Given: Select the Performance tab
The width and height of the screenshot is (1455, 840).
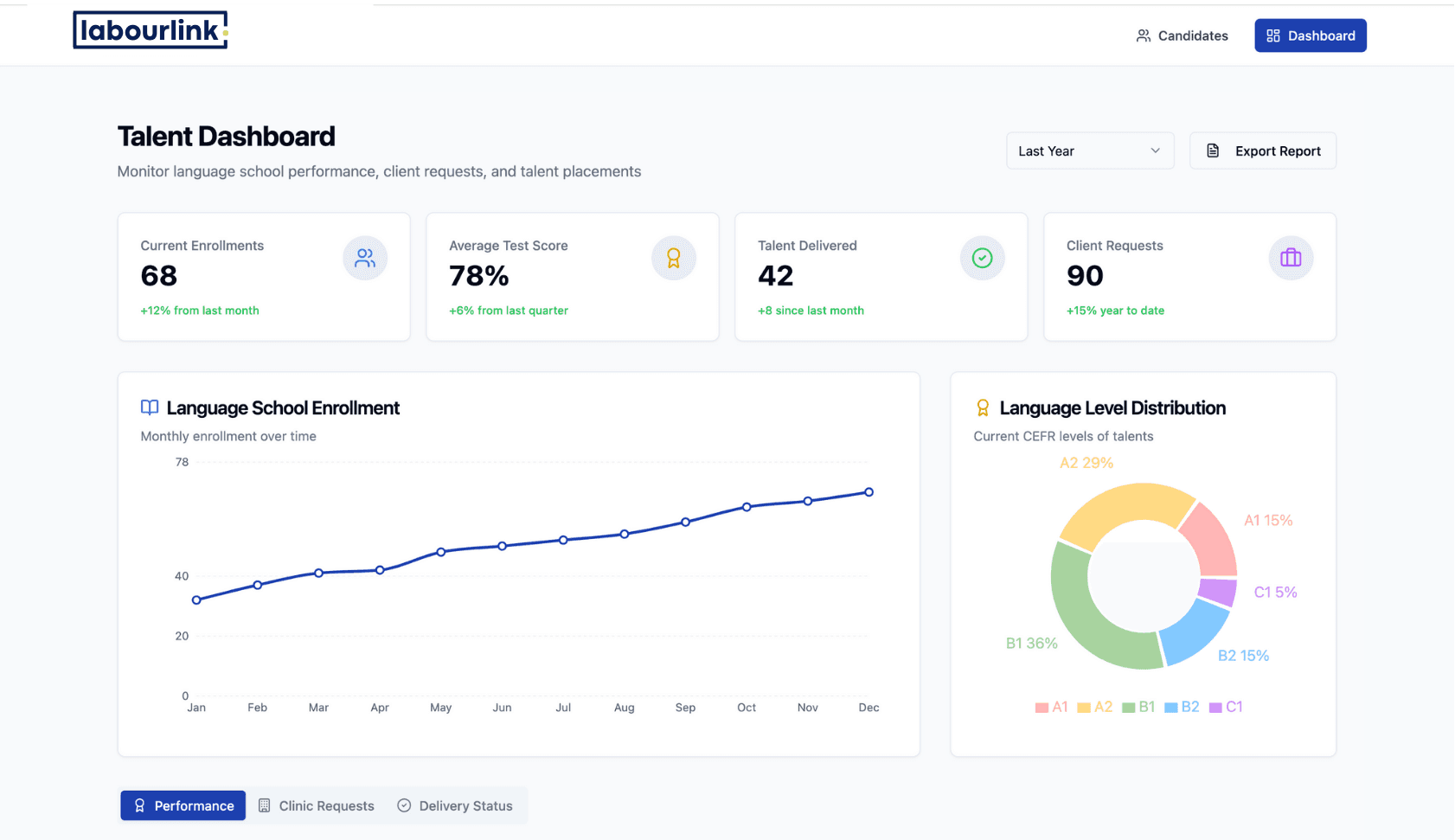Looking at the screenshot, I should pyautogui.click(x=183, y=805).
